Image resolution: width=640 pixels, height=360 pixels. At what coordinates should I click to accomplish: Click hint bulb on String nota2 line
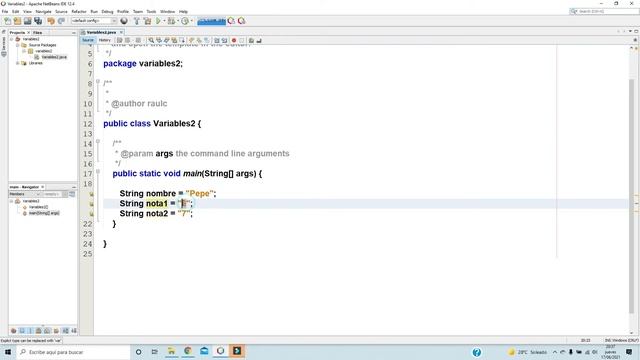click(x=91, y=214)
